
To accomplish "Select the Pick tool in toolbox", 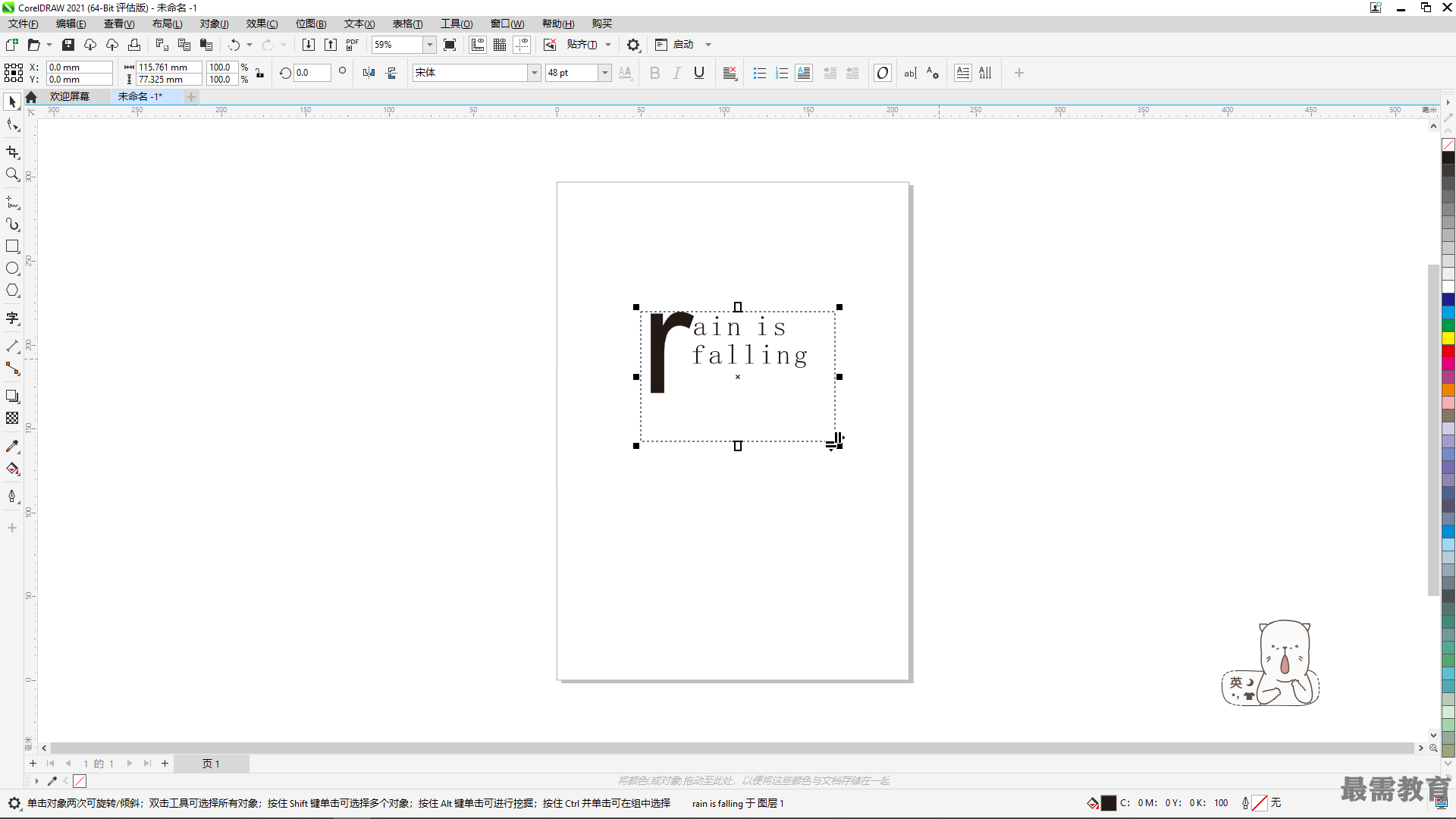I will 12,102.
